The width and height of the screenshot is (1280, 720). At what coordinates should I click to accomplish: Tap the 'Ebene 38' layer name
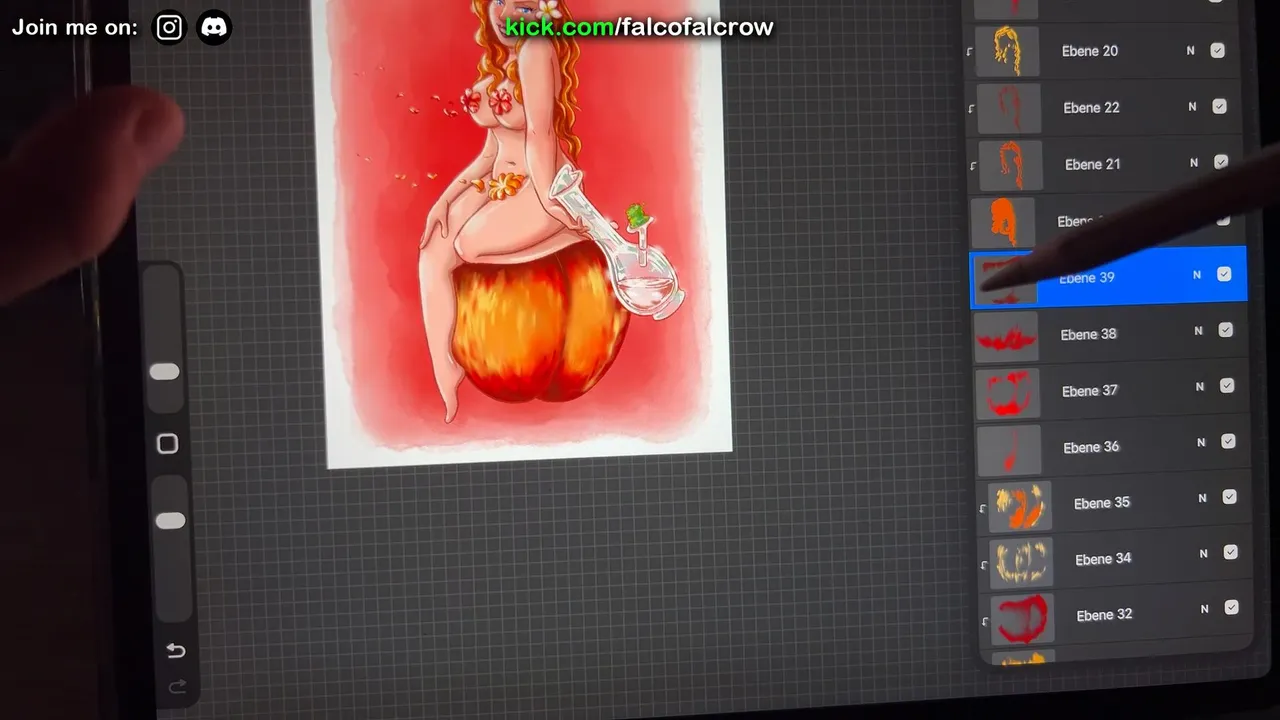(1088, 334)
